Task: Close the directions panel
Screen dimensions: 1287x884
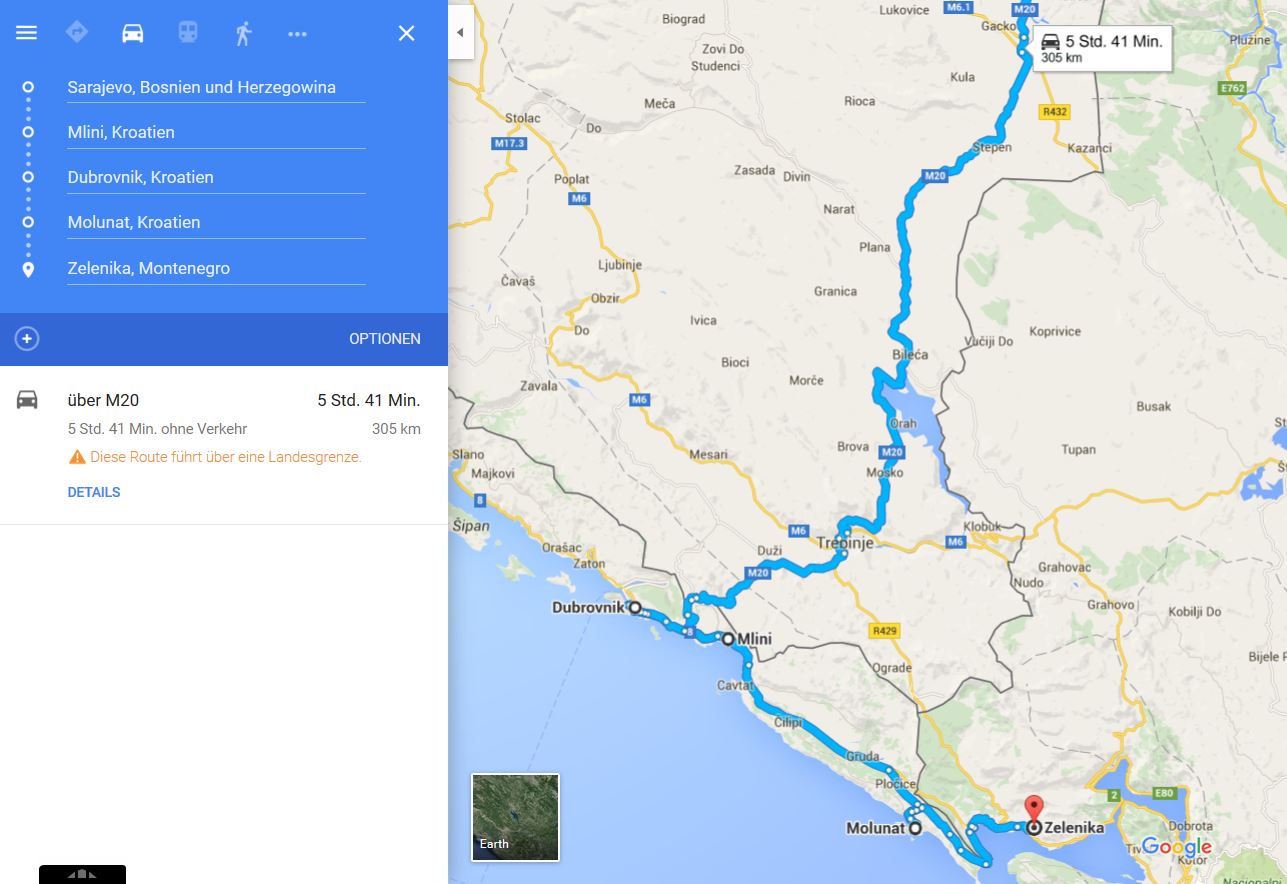Action: (x=406, y=33)
